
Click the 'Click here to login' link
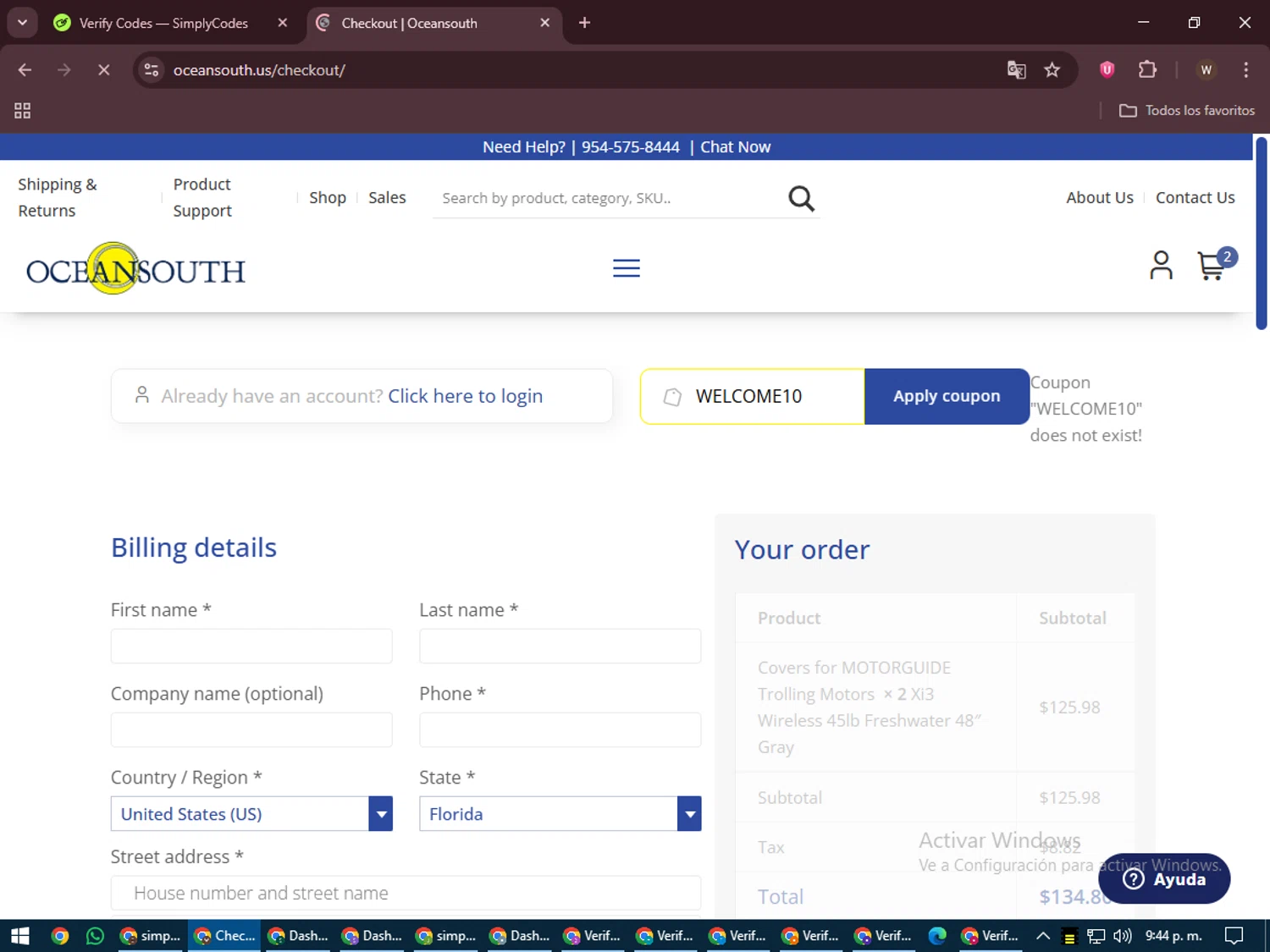[x=465, y=396]
